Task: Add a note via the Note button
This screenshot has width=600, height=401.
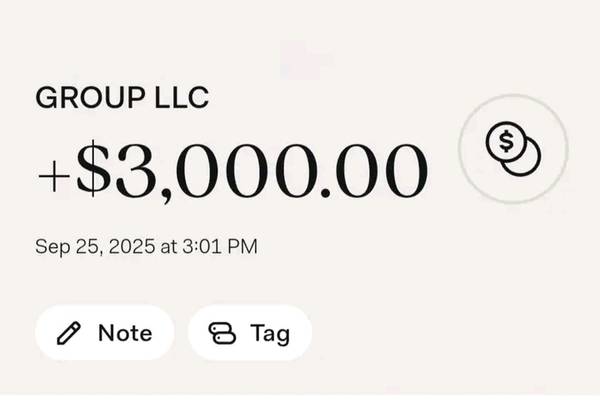Action: [x=105, y=333]
